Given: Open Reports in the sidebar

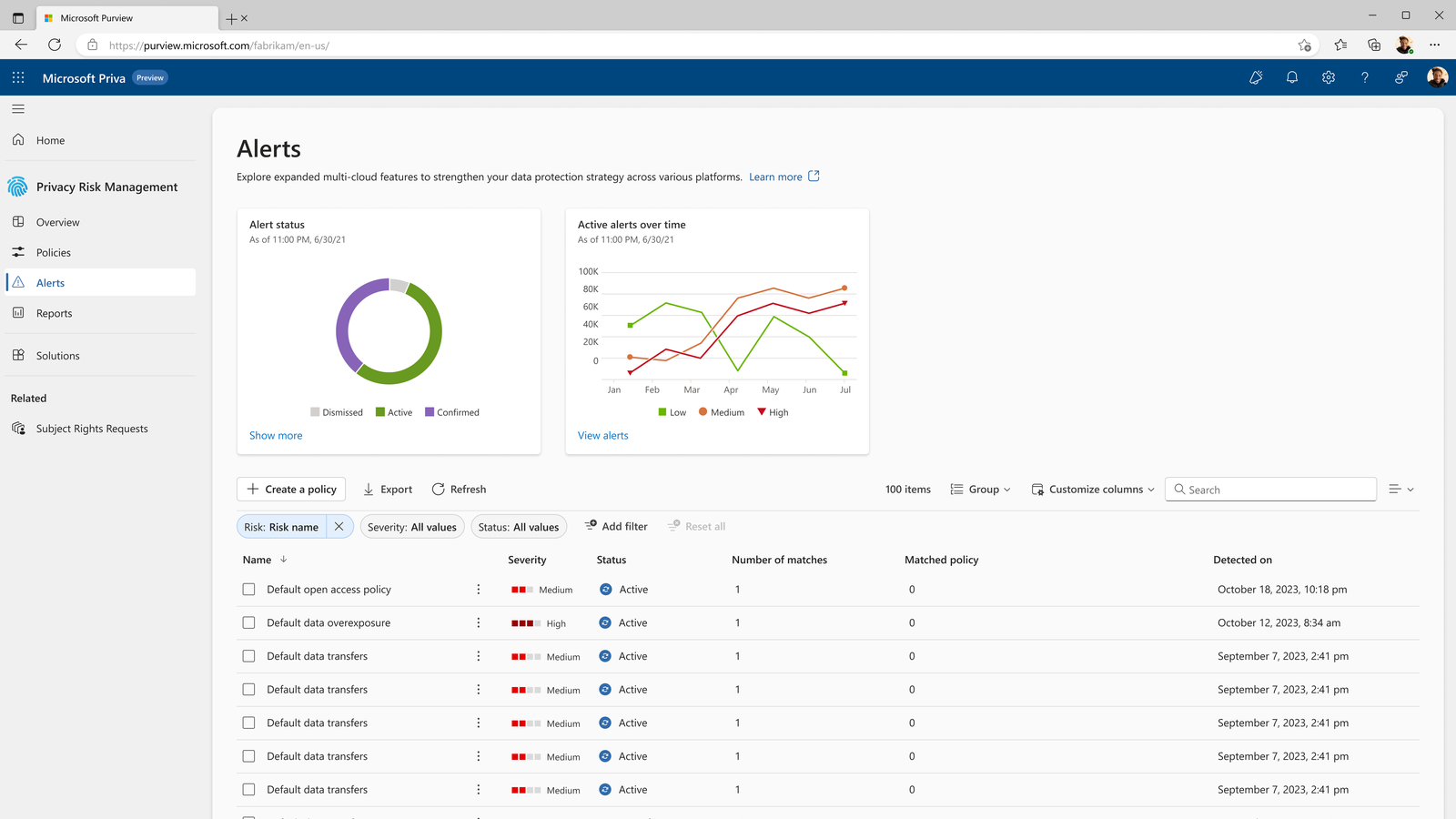Looking at the screenshot, I should coord(98,313).
